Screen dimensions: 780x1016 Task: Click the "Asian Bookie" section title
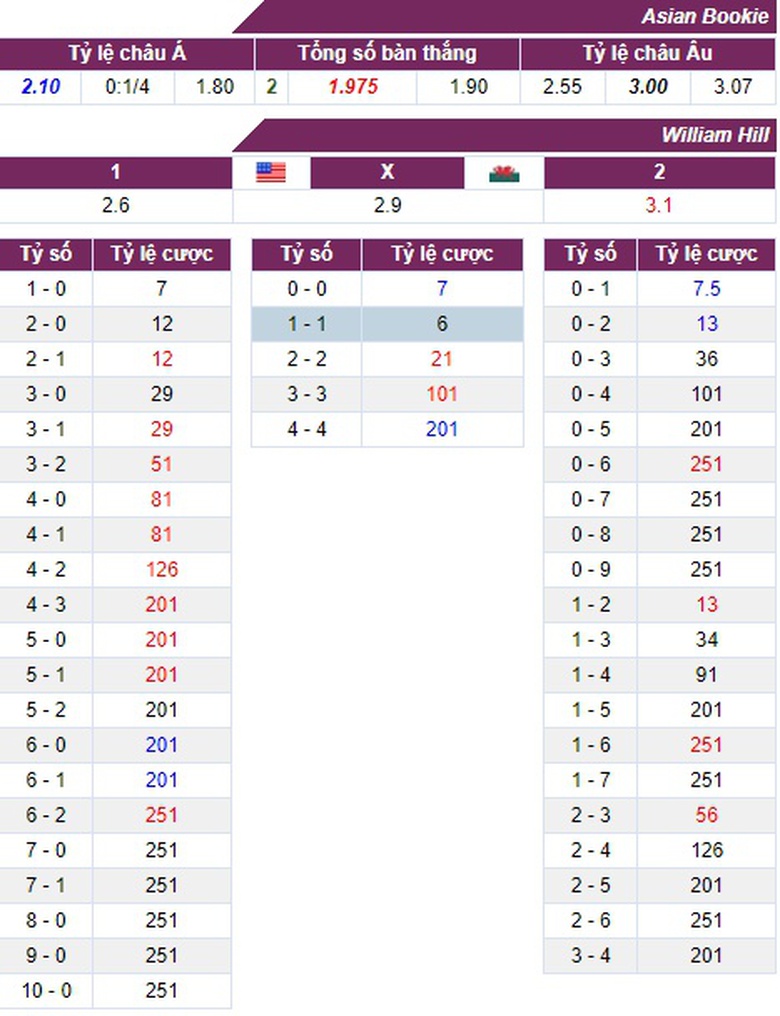(x=705, y=16)
